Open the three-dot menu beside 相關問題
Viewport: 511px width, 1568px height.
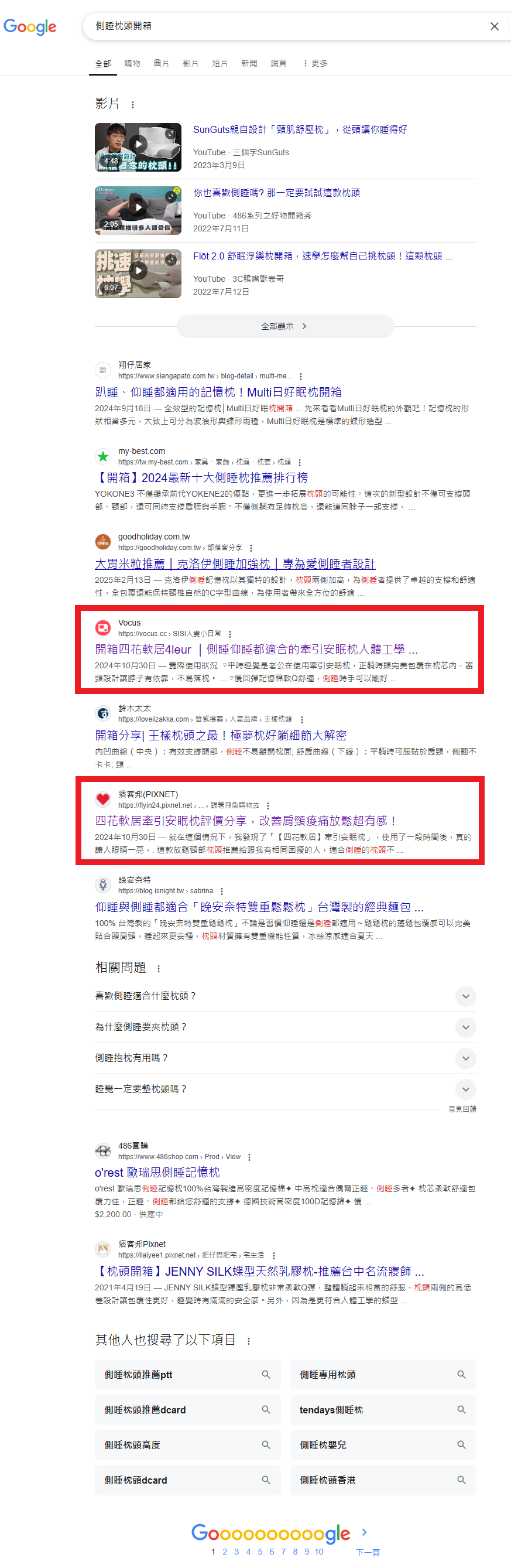(159, 968)
